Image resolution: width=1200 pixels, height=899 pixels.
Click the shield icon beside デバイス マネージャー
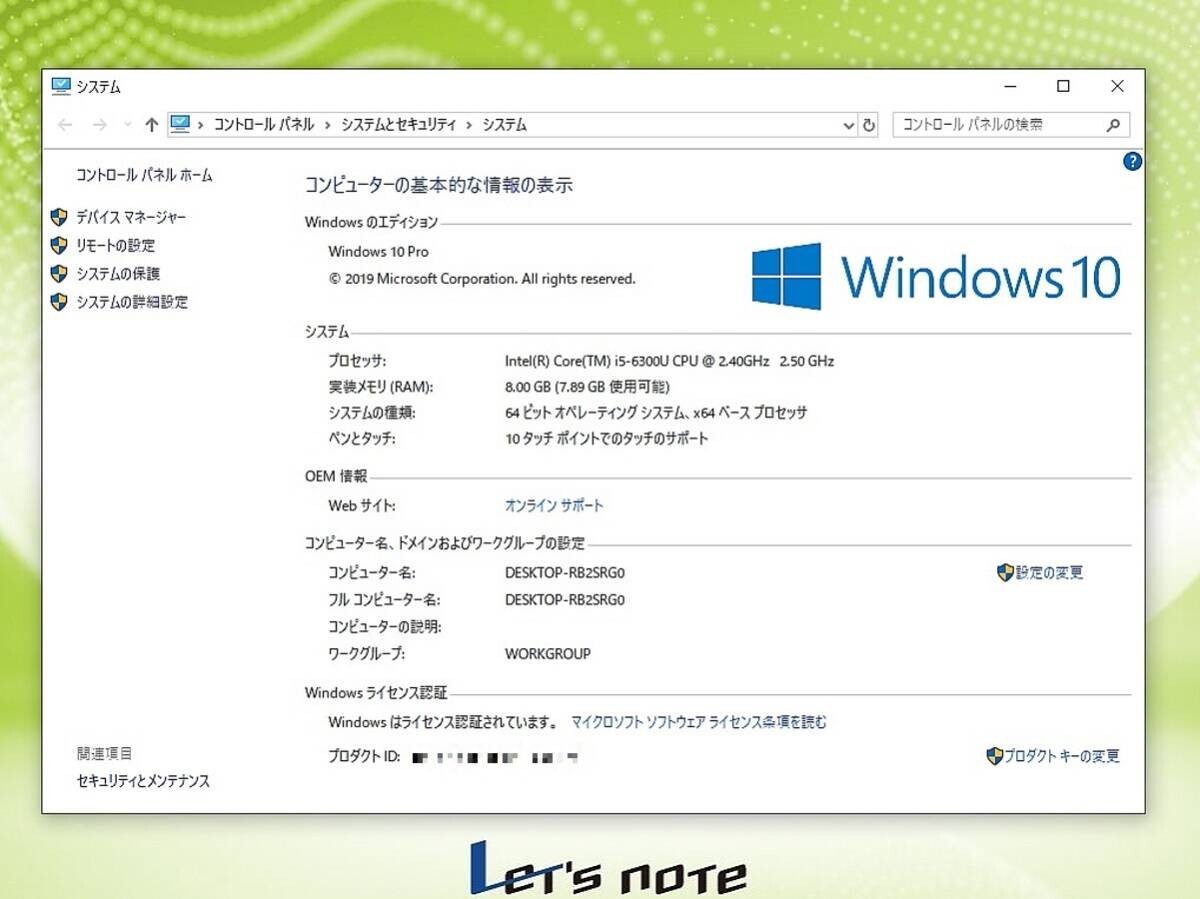coord(59,217)
